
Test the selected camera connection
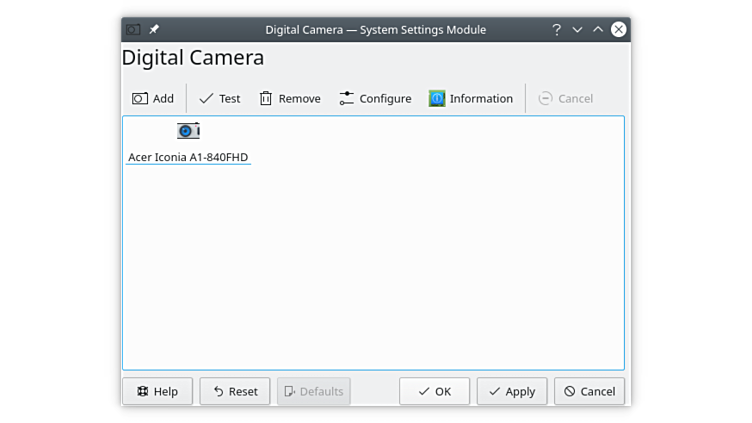[219, 98]
